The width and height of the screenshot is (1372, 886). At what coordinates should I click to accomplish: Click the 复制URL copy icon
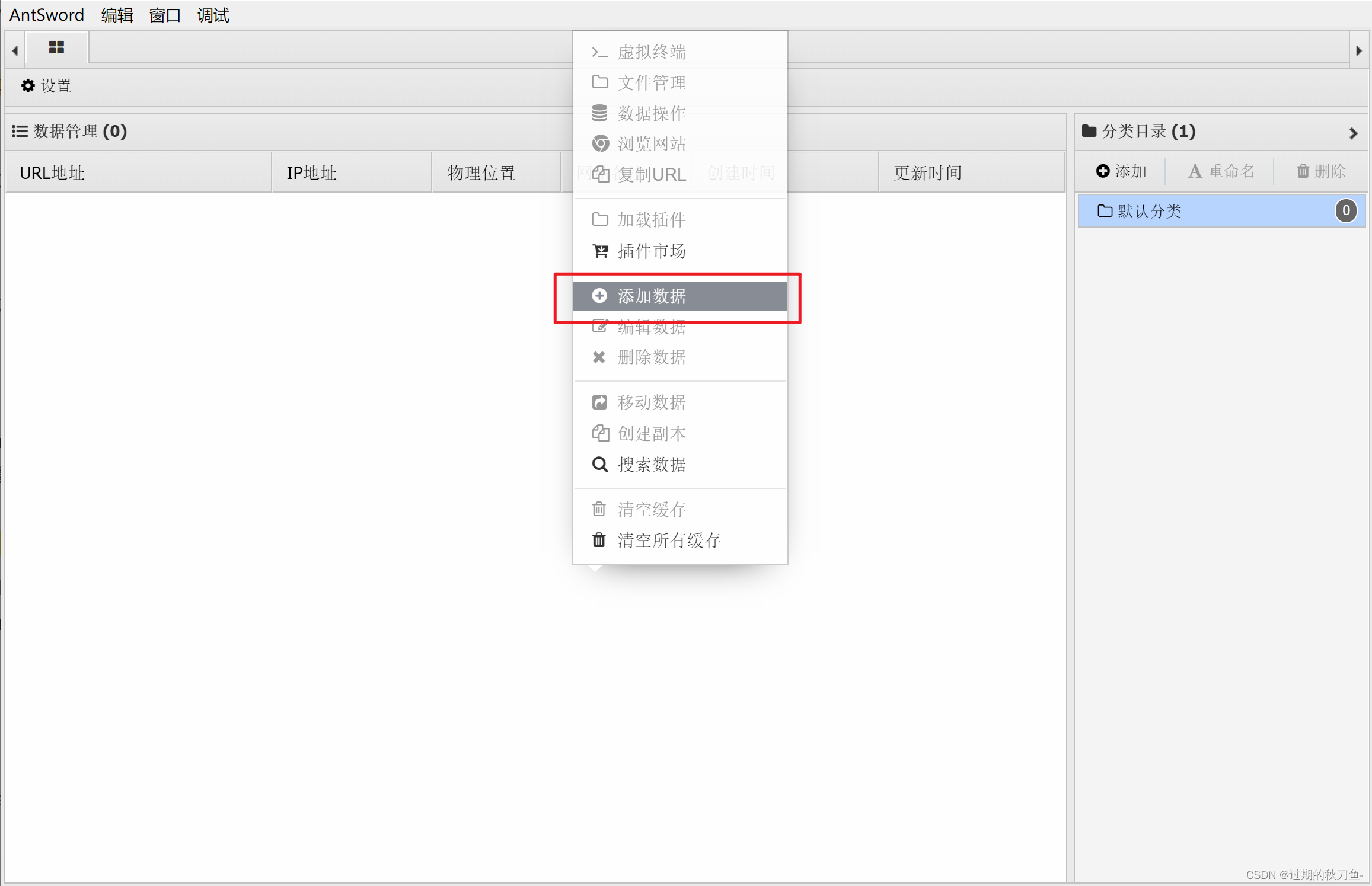click(x=600, y=174)
